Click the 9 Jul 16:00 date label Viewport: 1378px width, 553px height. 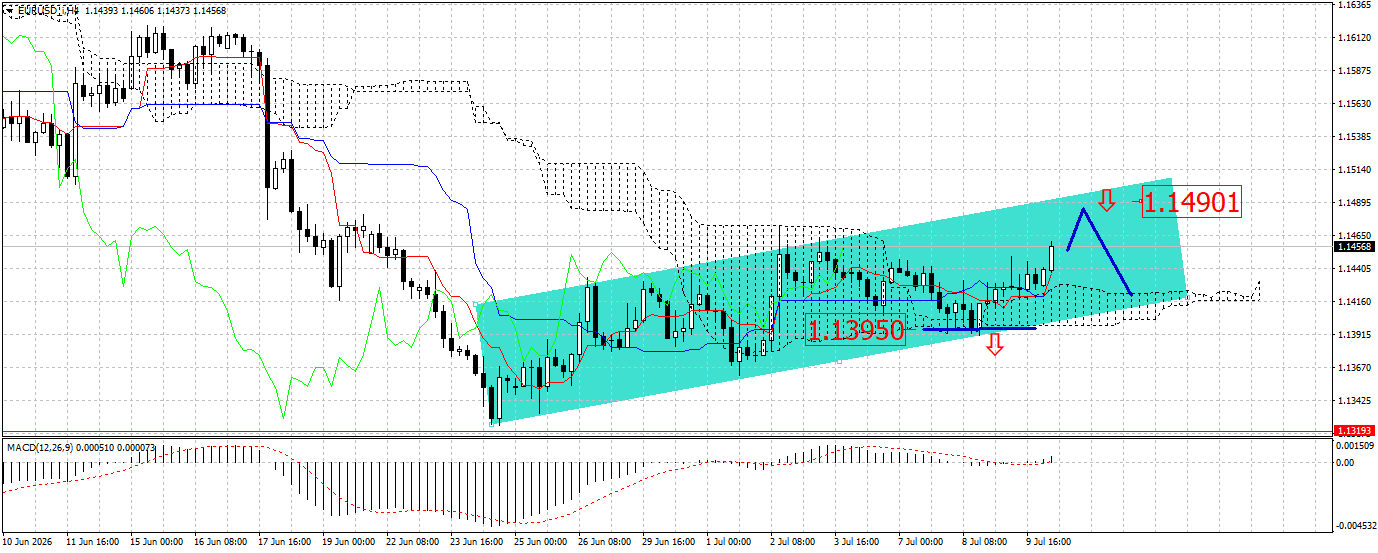[x=1049, y=542]
